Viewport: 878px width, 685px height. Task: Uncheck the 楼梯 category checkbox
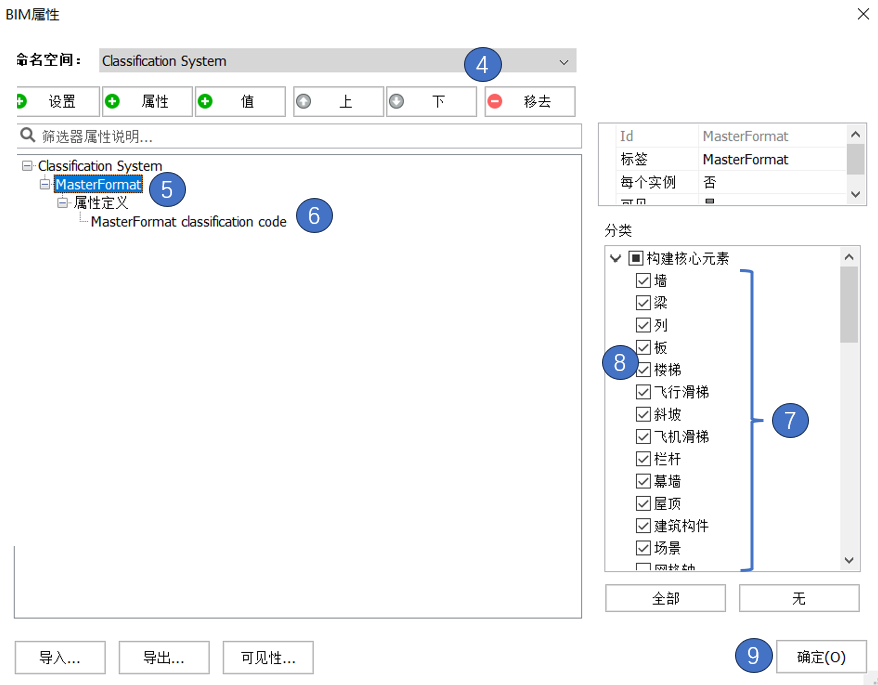pos(643,370)
